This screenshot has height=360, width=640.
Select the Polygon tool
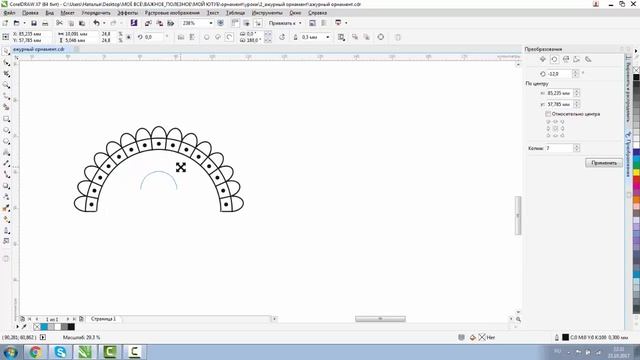6,141
